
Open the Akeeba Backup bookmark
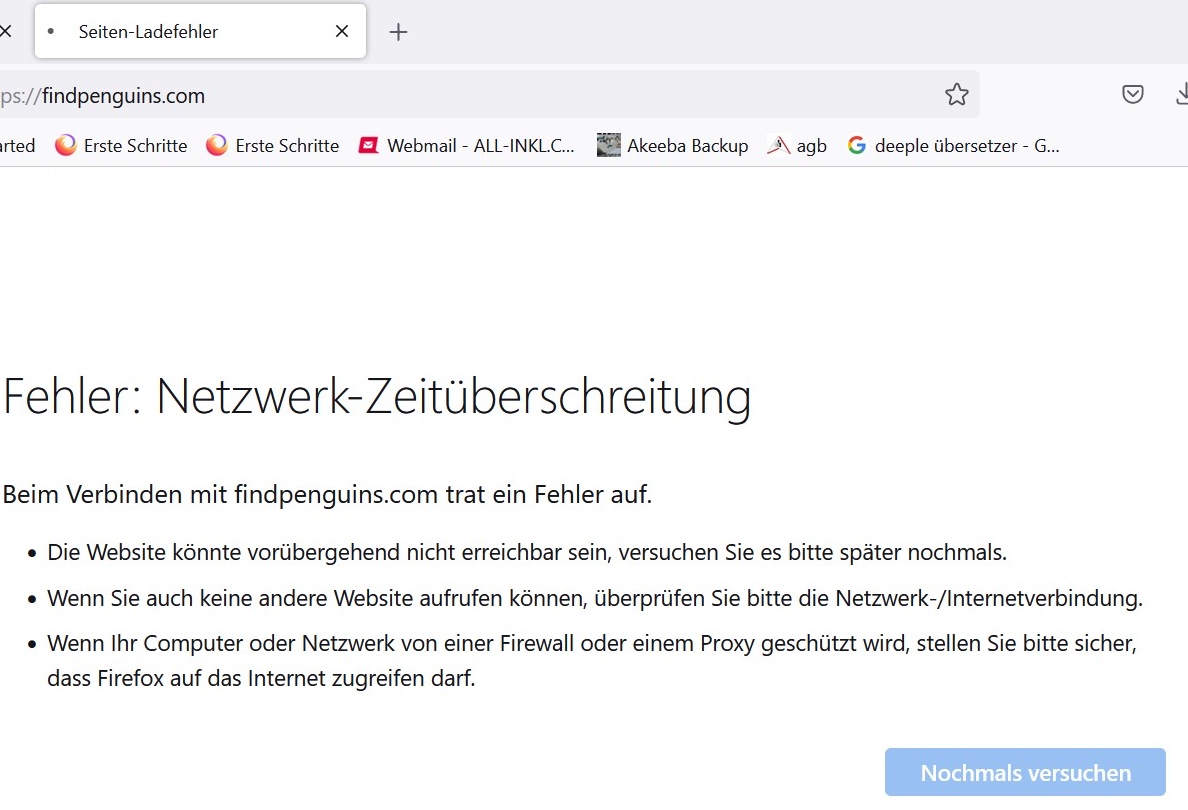coord(673,146)
